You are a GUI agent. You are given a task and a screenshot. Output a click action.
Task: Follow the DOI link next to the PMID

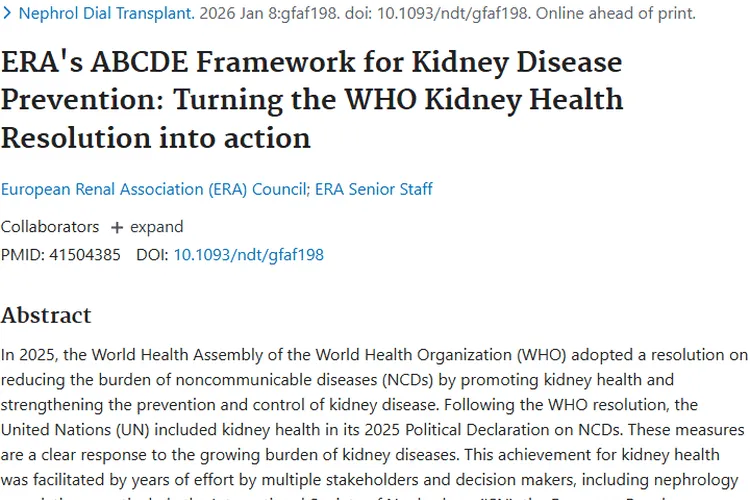click(248, 254)
